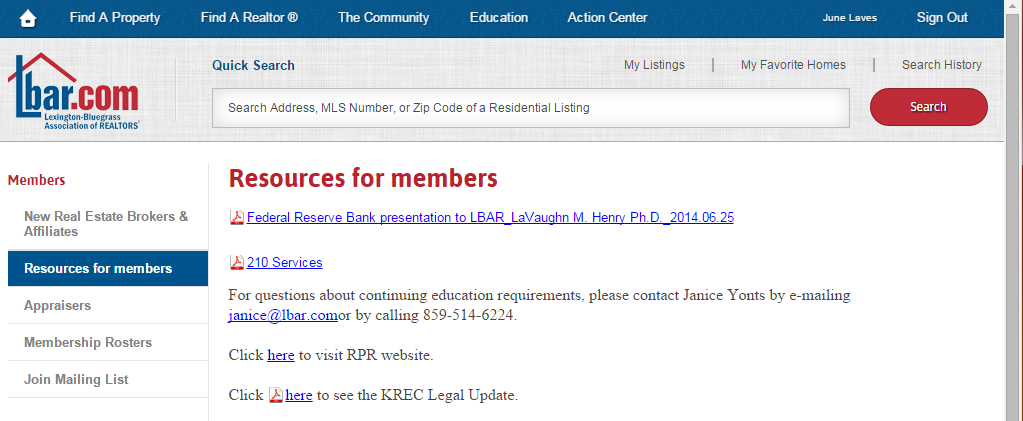This screenshot has width=1023, height=421.
Task: Sign Out of the account
Action: pos(942,18)
